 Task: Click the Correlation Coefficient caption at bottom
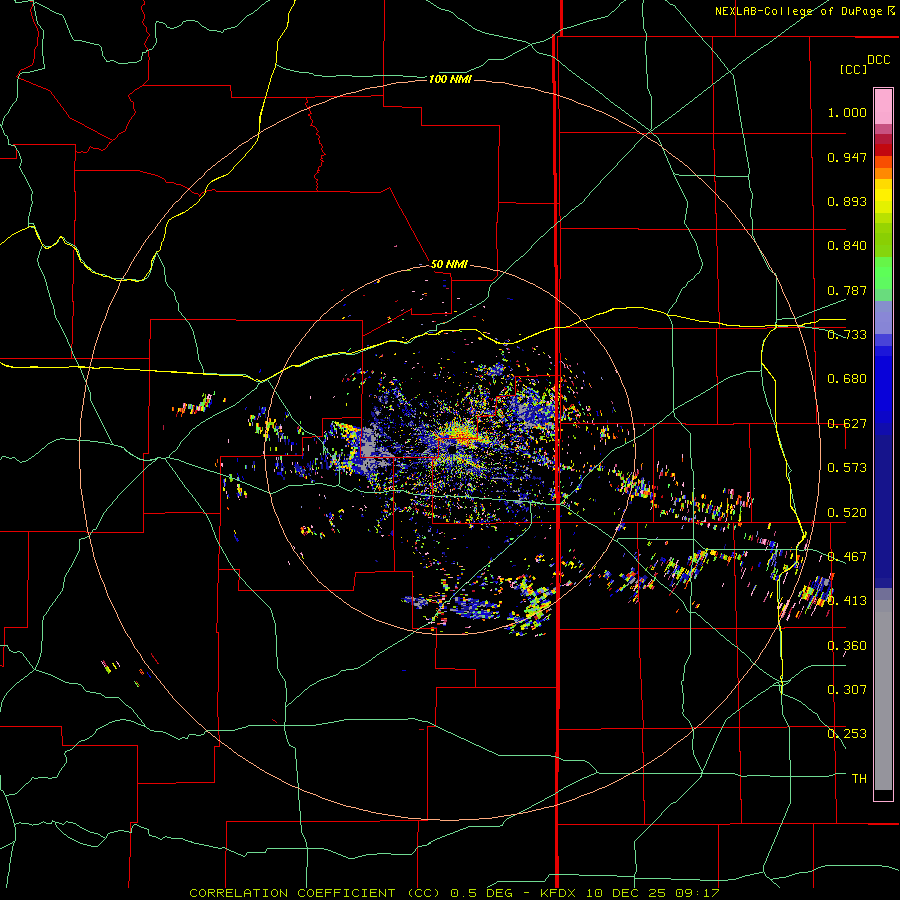point(454,893)
